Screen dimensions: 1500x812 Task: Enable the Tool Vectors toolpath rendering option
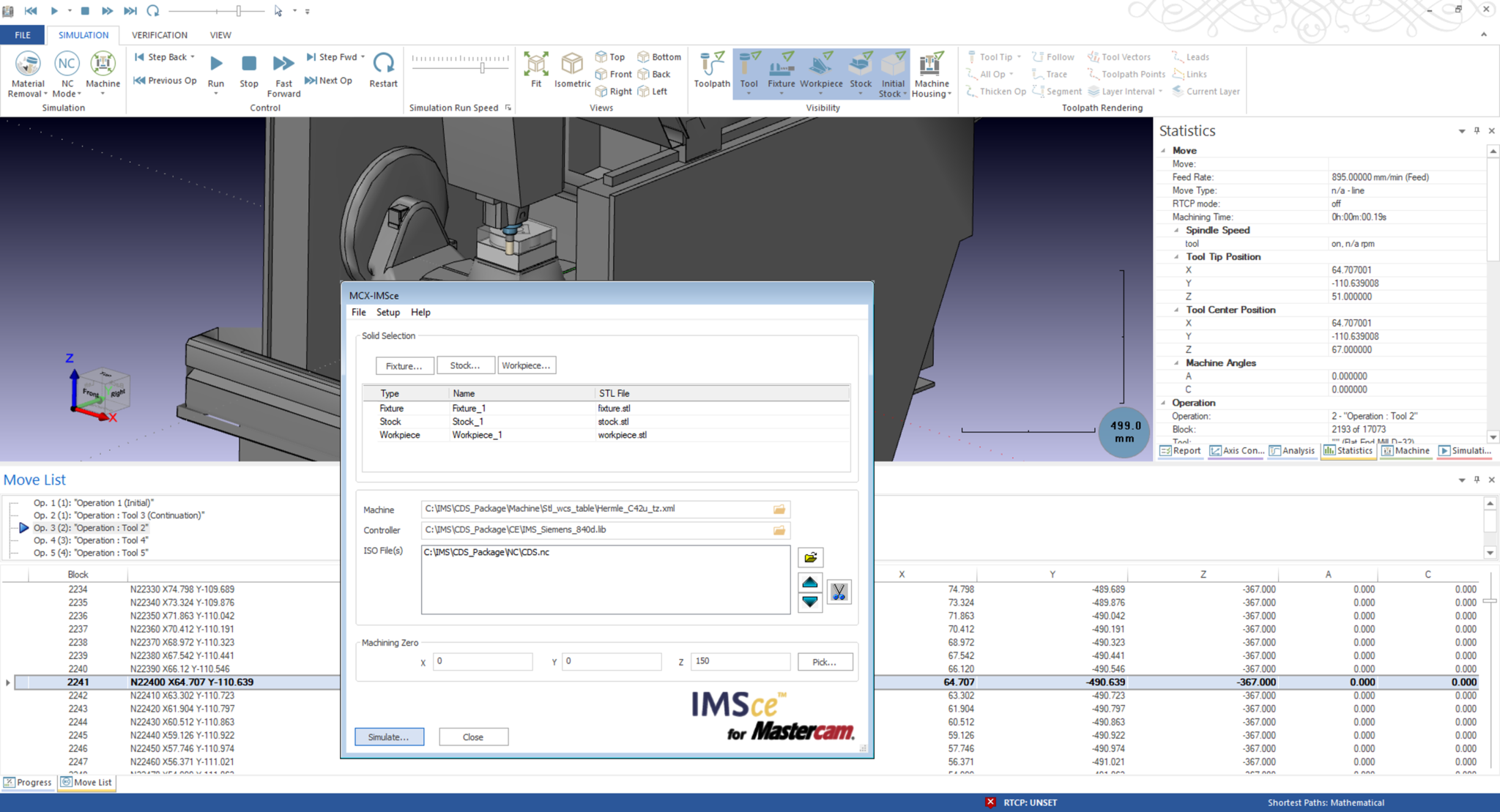1119,56
